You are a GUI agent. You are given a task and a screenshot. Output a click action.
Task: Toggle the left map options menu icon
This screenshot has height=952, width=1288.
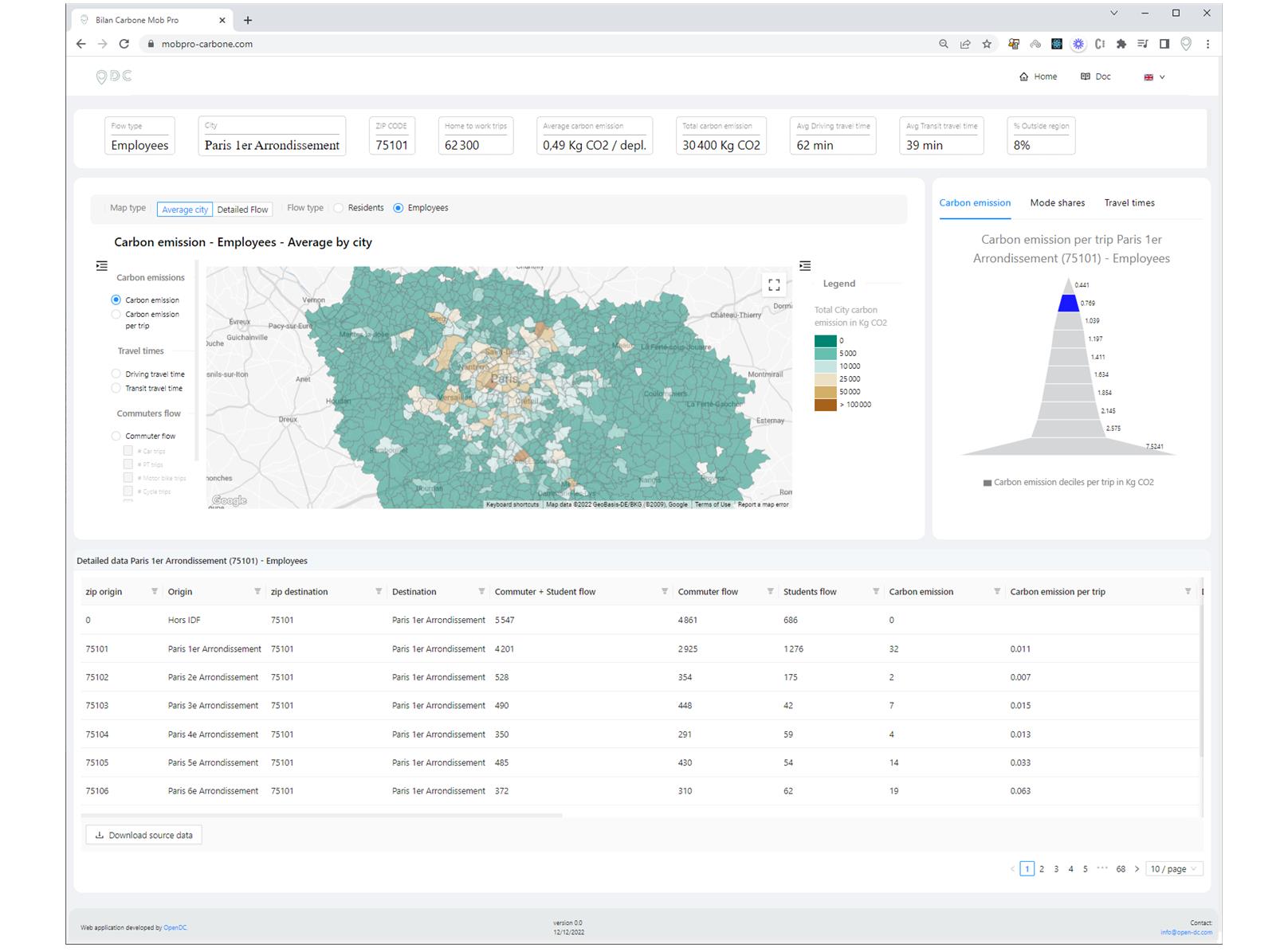pos(102,265)
